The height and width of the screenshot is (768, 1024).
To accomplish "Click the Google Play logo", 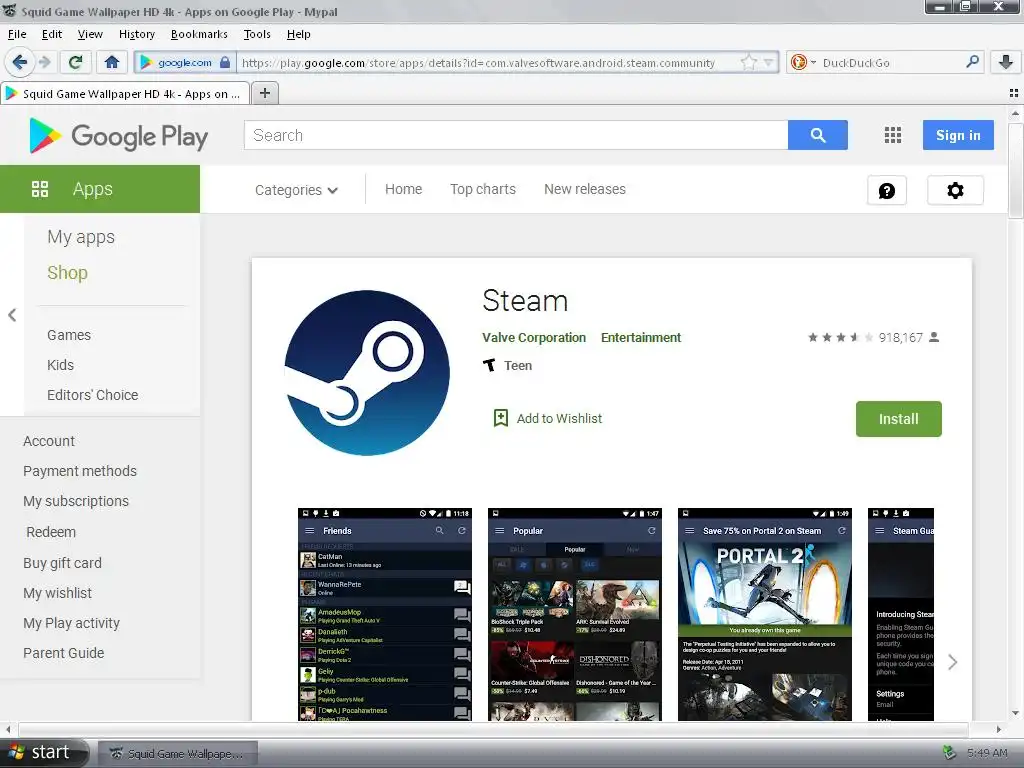I will tap(118, 136).
